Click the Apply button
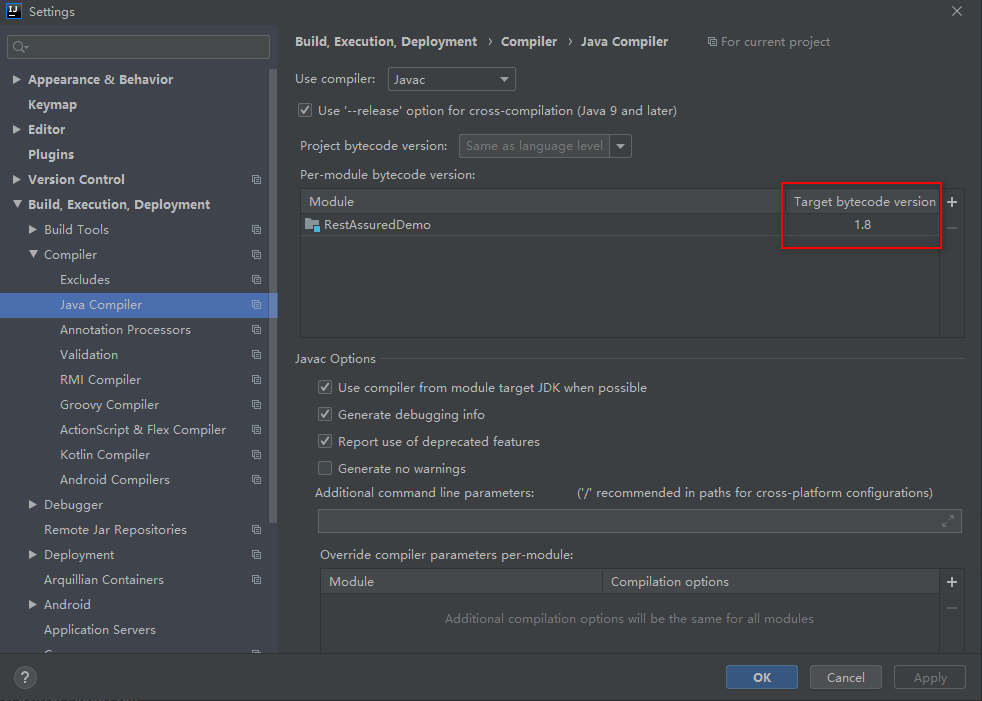Image resolution: width=982 pixels, height=701 pixels. click(x=929, y=677)
